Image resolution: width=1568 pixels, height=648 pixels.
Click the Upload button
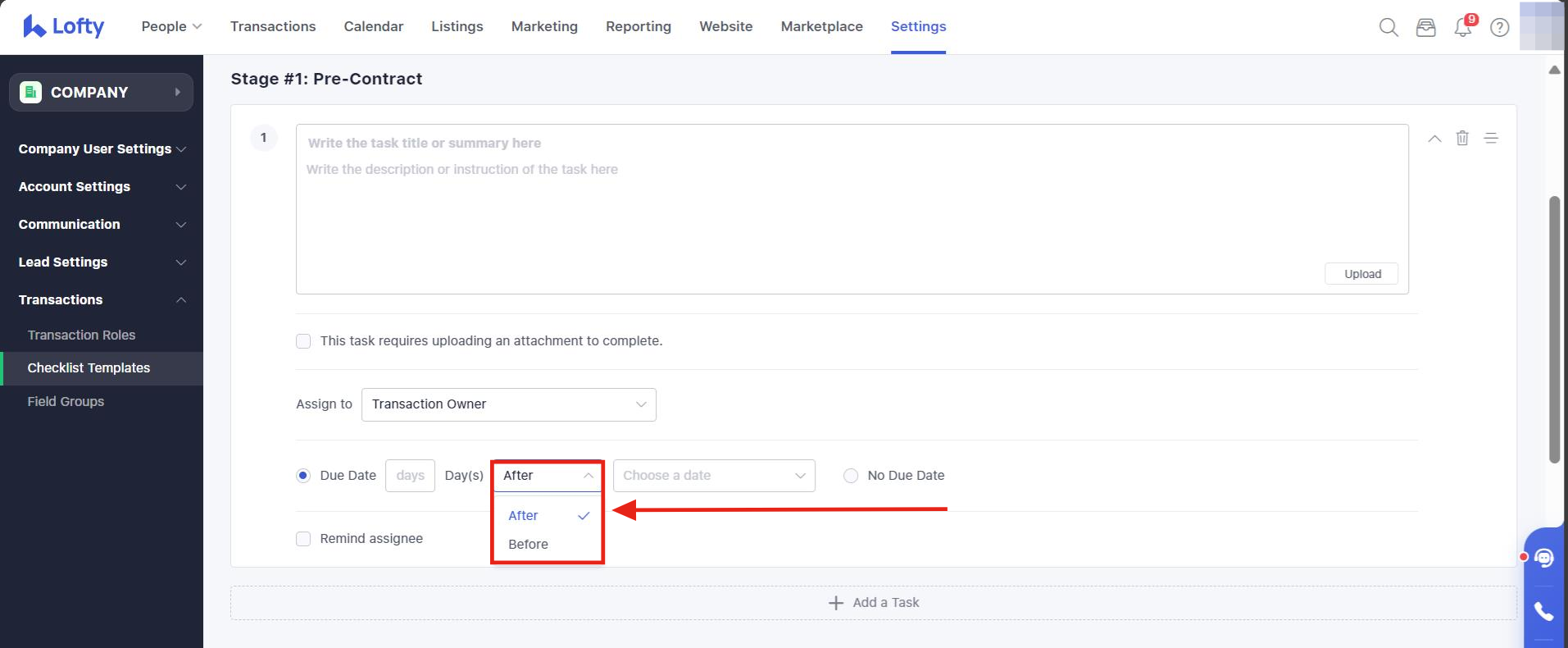coord(1361,274)
